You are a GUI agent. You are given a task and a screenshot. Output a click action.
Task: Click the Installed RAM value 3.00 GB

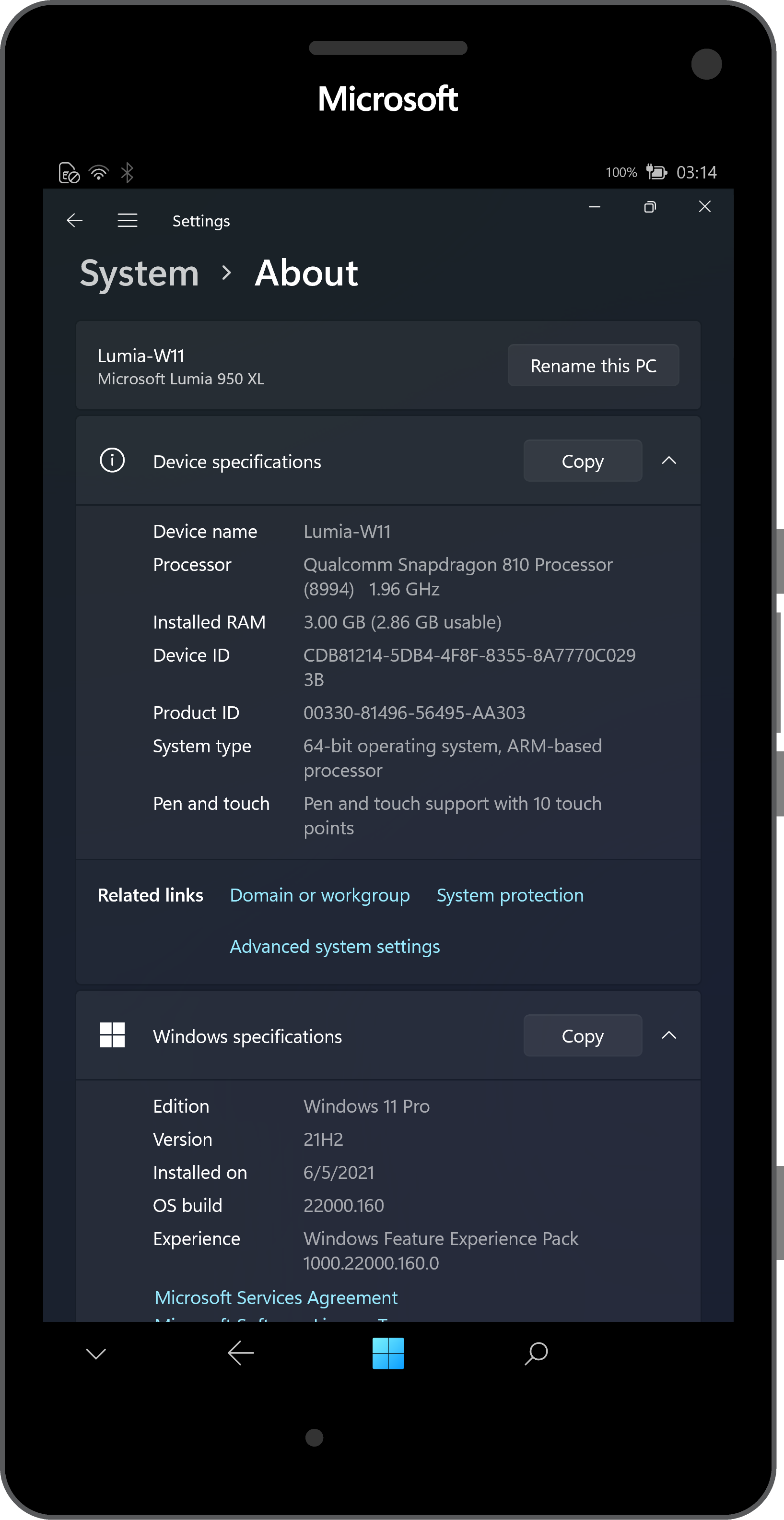tap(402, 622)
